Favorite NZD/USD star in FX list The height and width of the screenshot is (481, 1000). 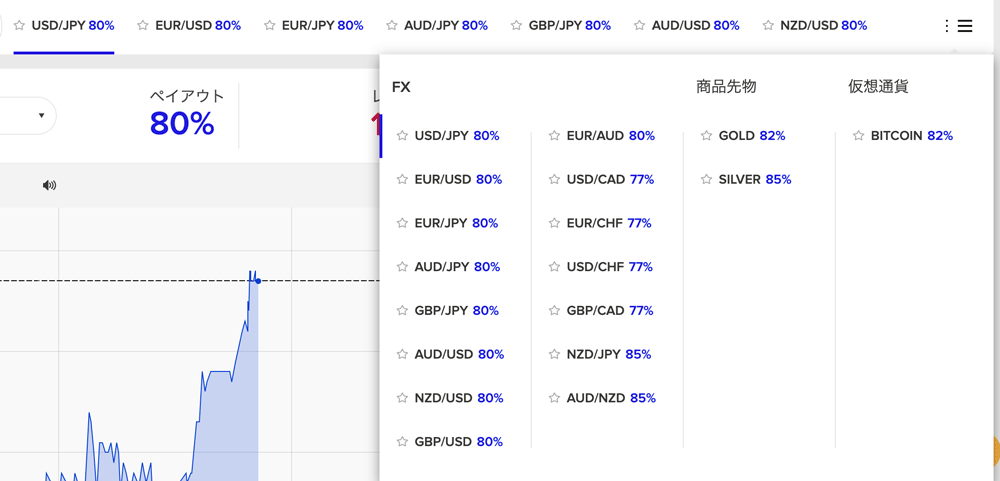click(402, 398)
